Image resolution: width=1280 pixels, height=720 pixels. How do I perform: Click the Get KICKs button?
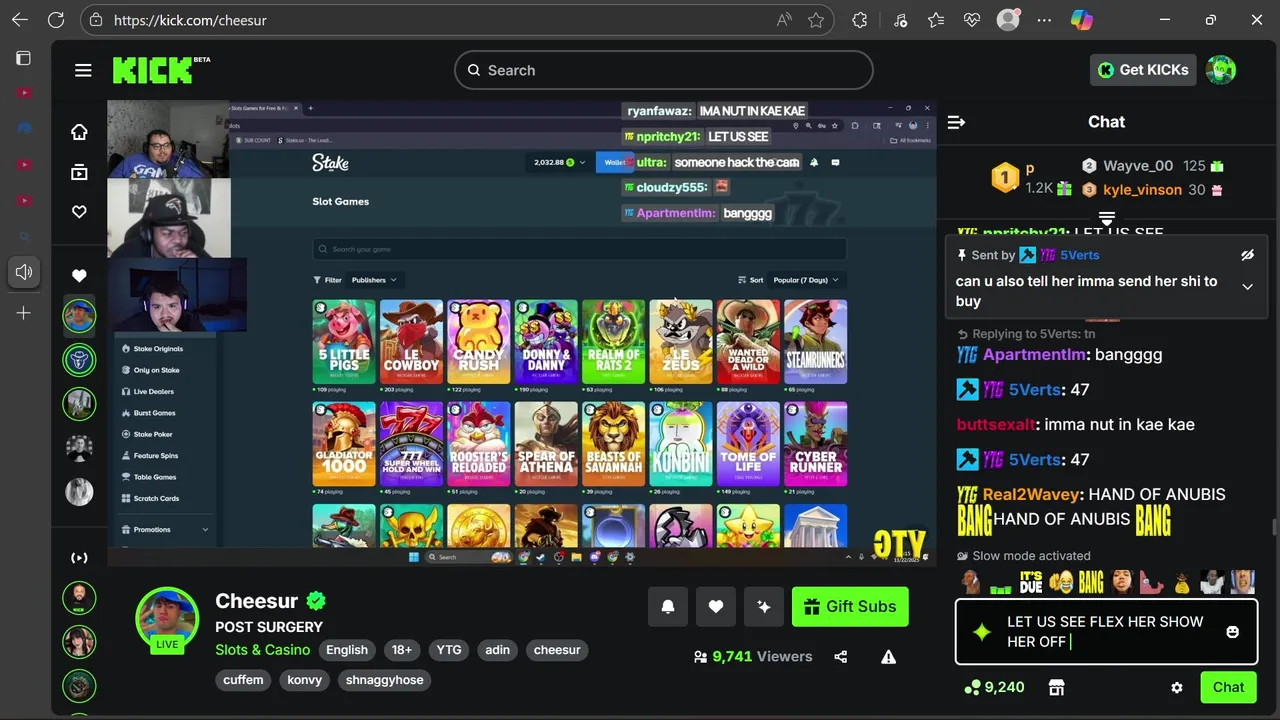[x=1143, y=70]
